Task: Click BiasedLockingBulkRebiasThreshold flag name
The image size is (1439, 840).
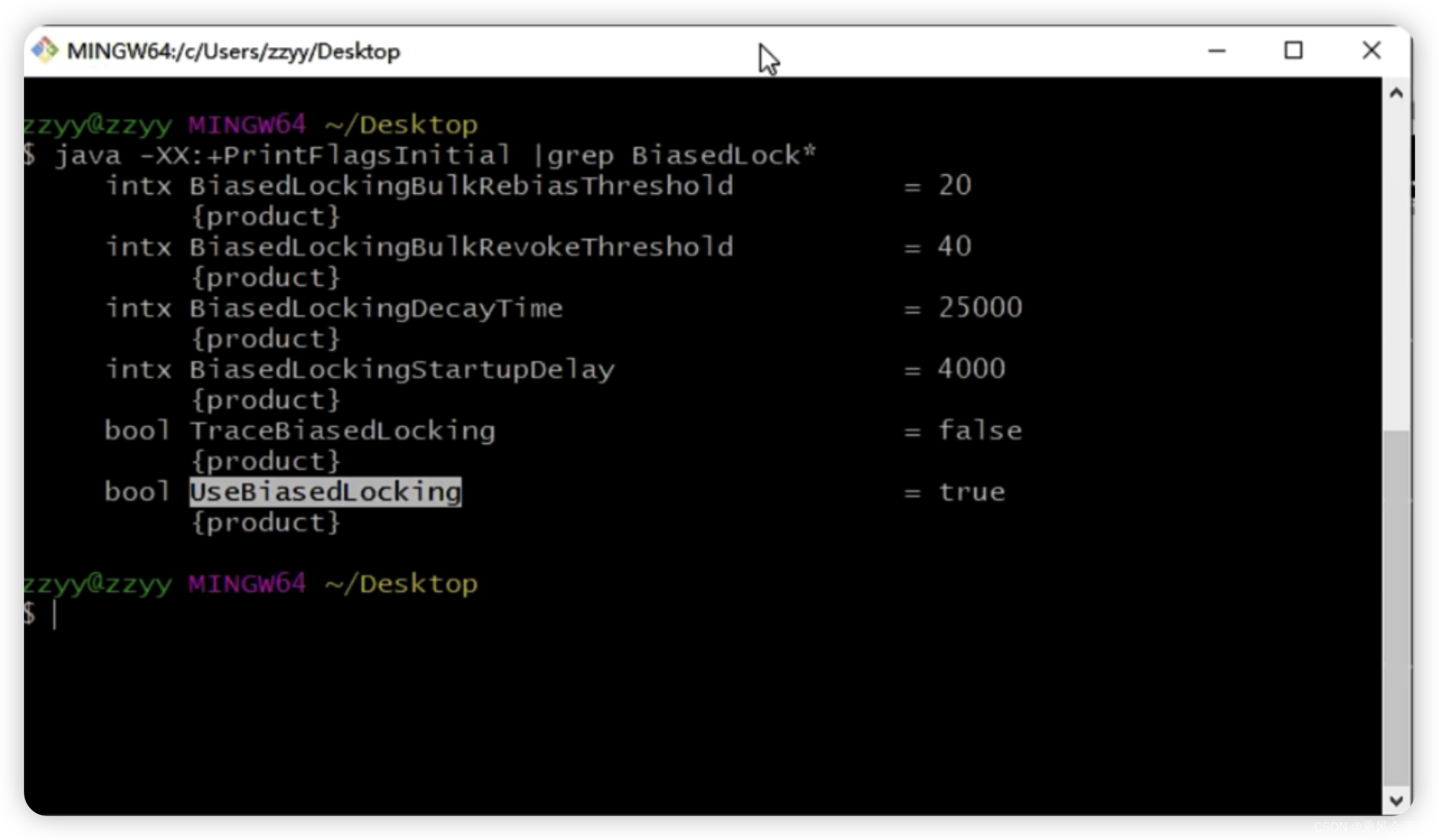Action: coord(461,186)
